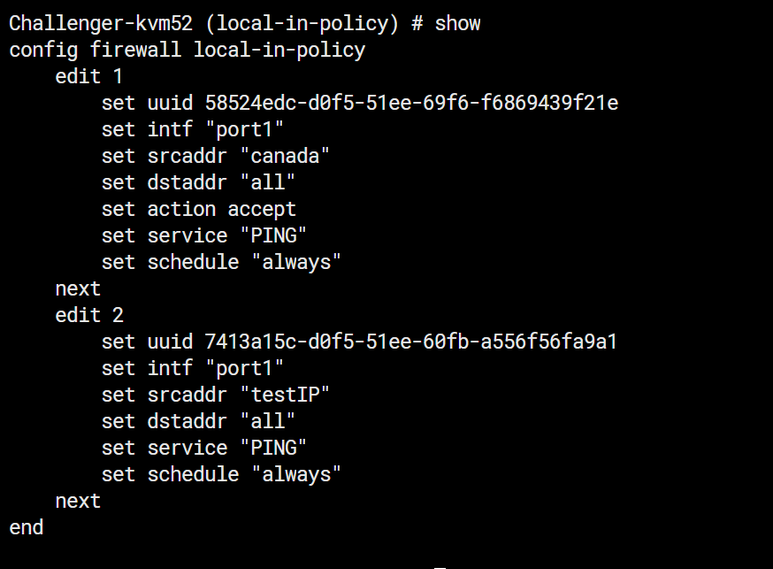Click the "edit 2" line
The image size is (773, 569).
89,315
